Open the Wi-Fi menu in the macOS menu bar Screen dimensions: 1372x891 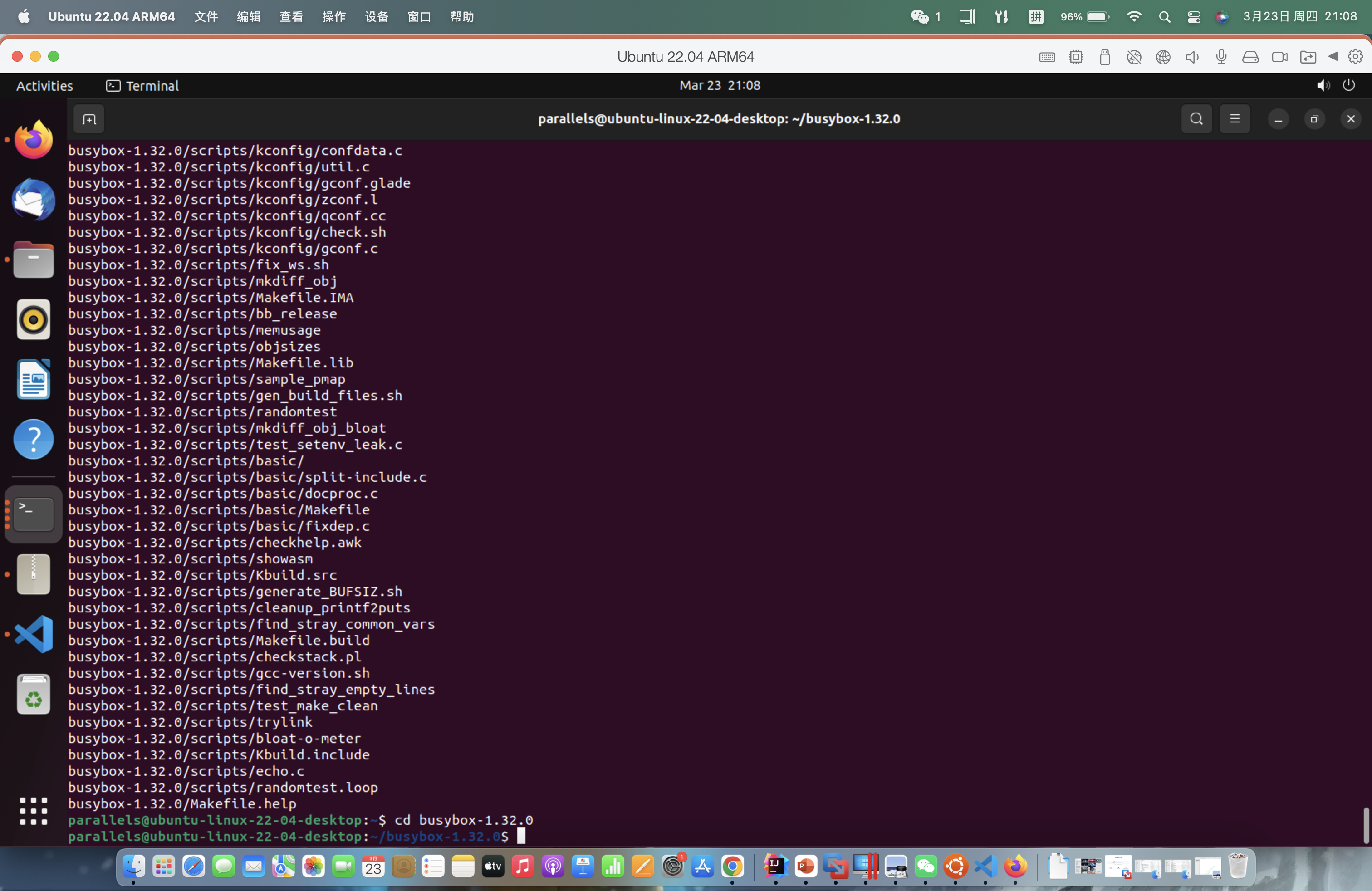[1134, 17]
